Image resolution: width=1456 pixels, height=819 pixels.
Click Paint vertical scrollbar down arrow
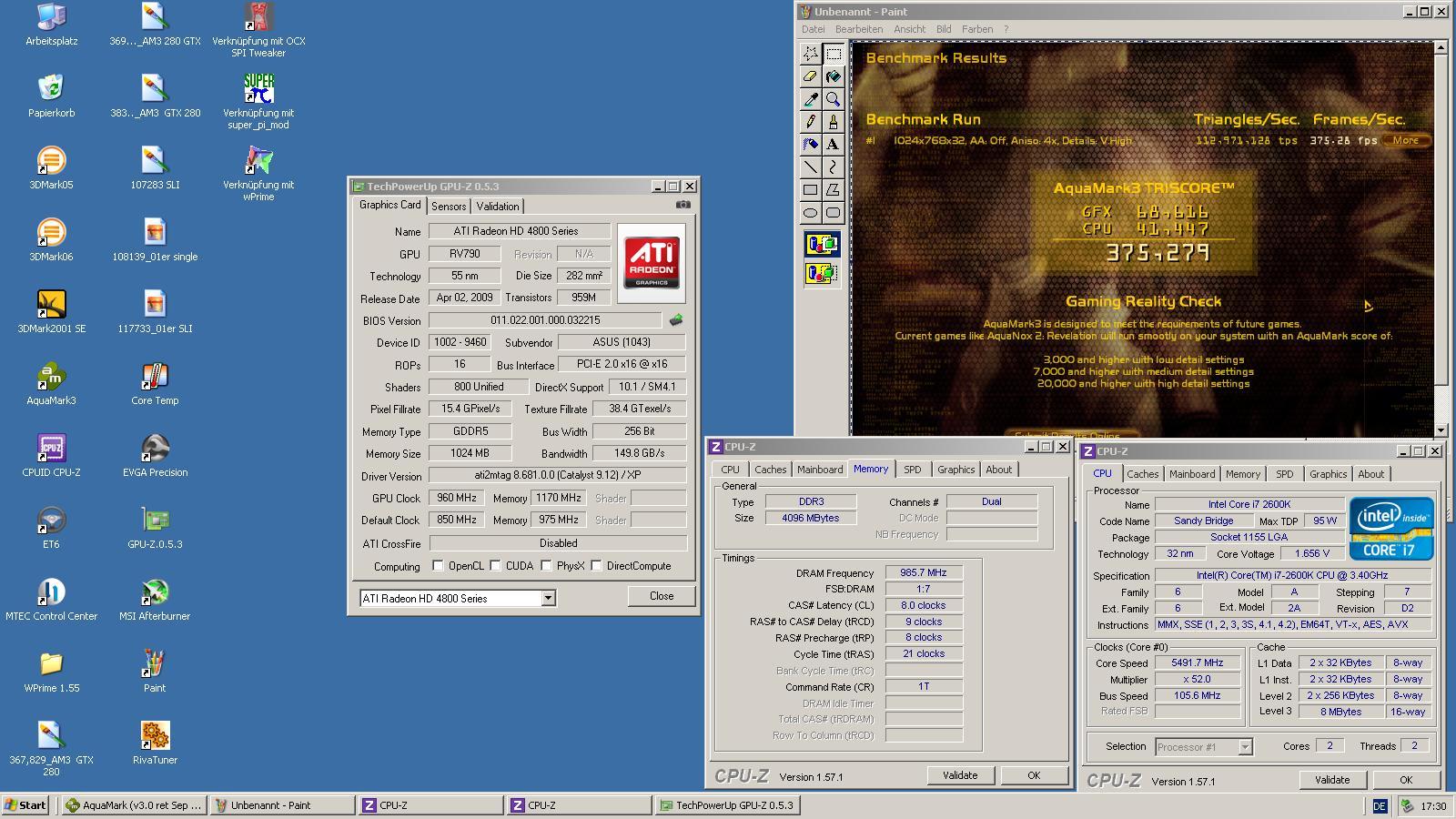coord(1441,430)
